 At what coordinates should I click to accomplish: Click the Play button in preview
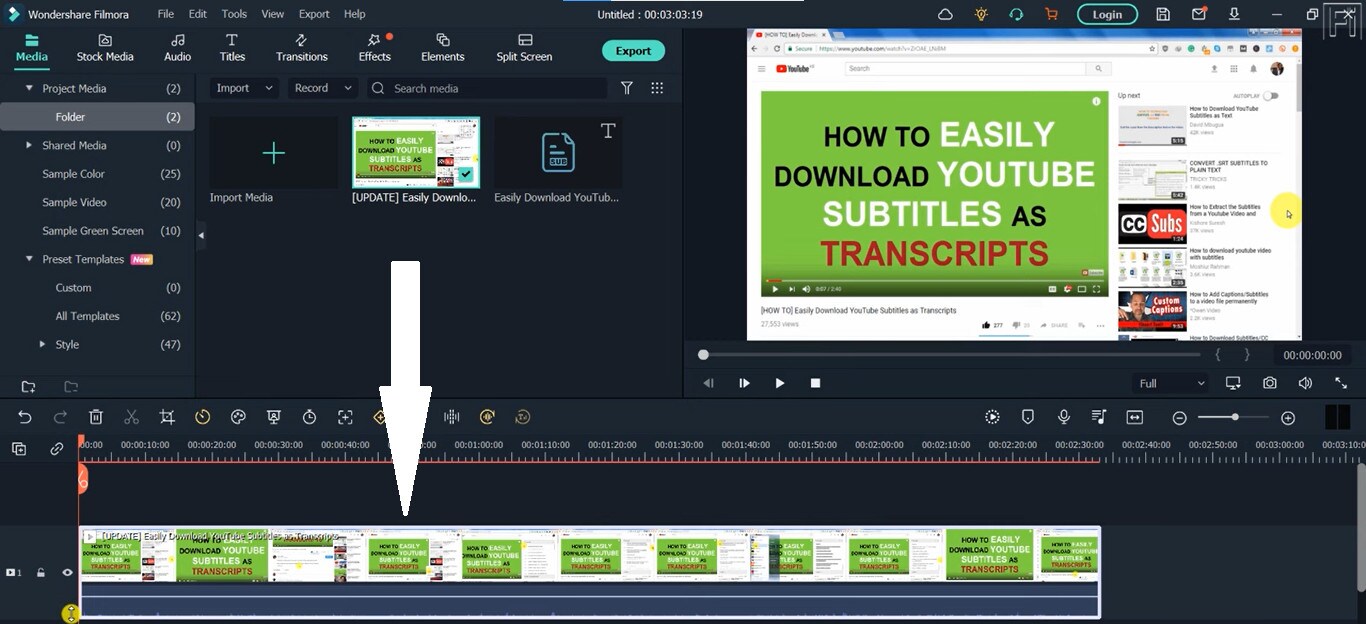point(780,383)
